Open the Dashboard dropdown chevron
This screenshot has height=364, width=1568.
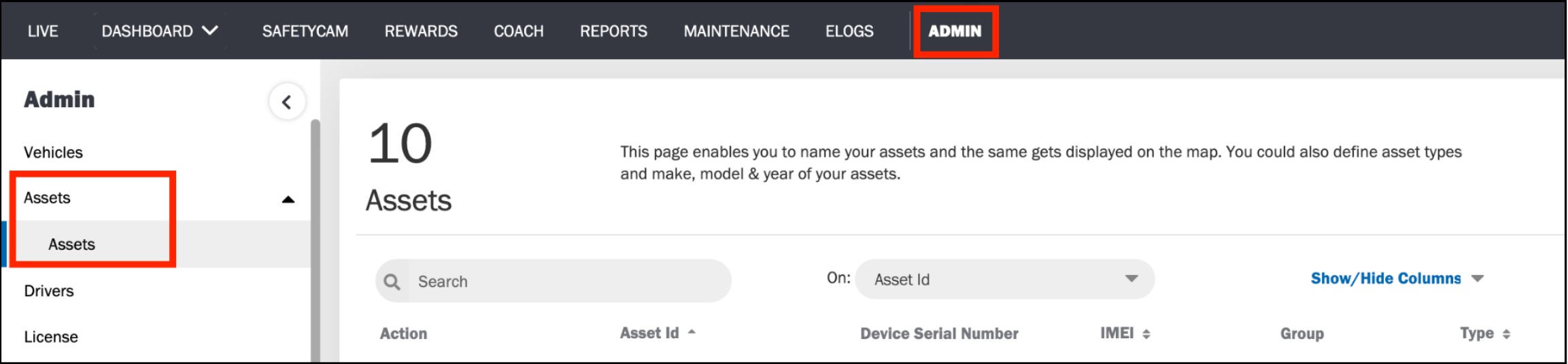211,31
